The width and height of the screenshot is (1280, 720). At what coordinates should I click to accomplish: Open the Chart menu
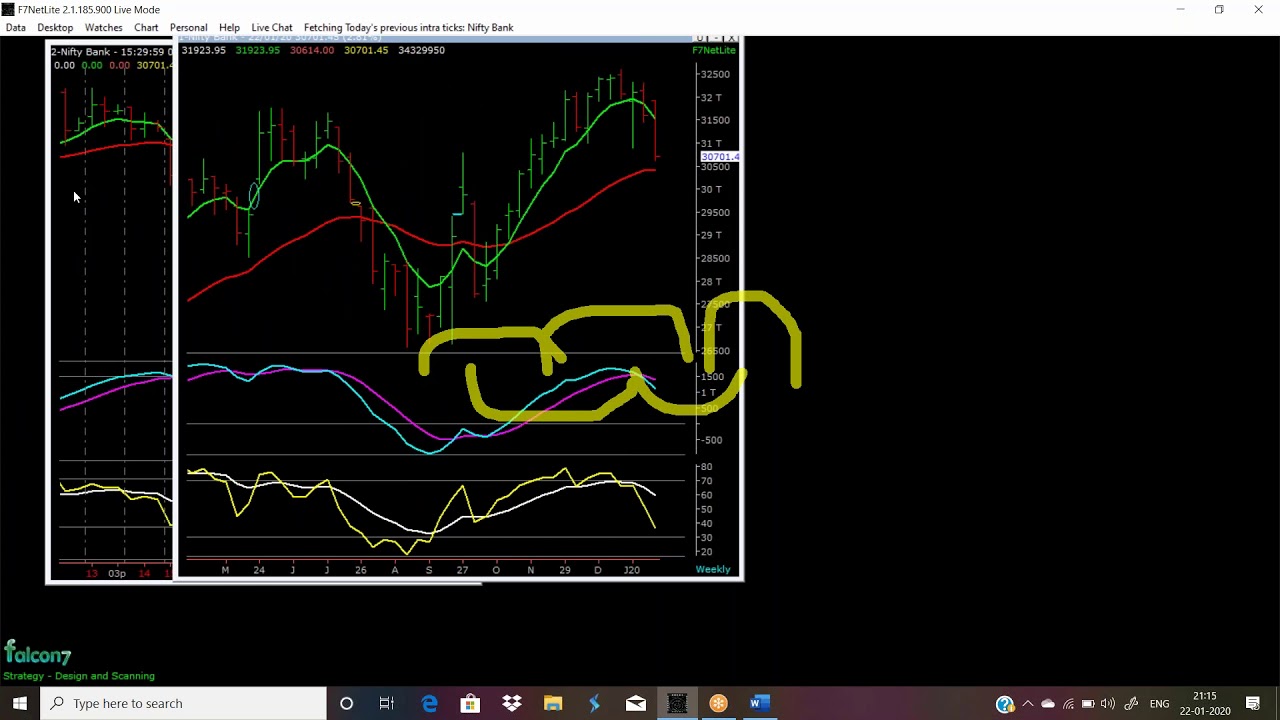click(x=146, y=27)
